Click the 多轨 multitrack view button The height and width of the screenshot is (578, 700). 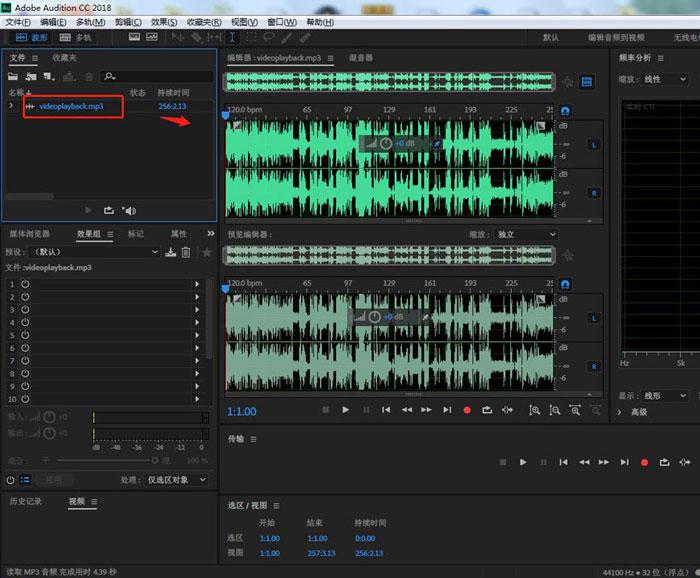(76, 37)
